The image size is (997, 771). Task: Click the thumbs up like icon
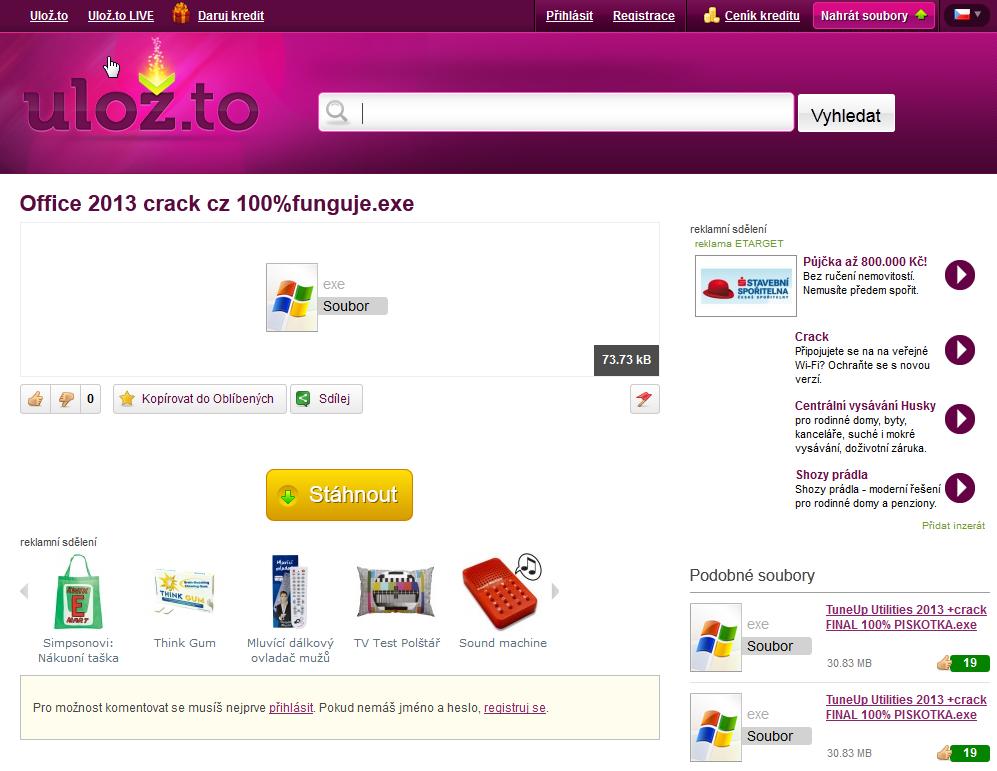coord(36,399)
